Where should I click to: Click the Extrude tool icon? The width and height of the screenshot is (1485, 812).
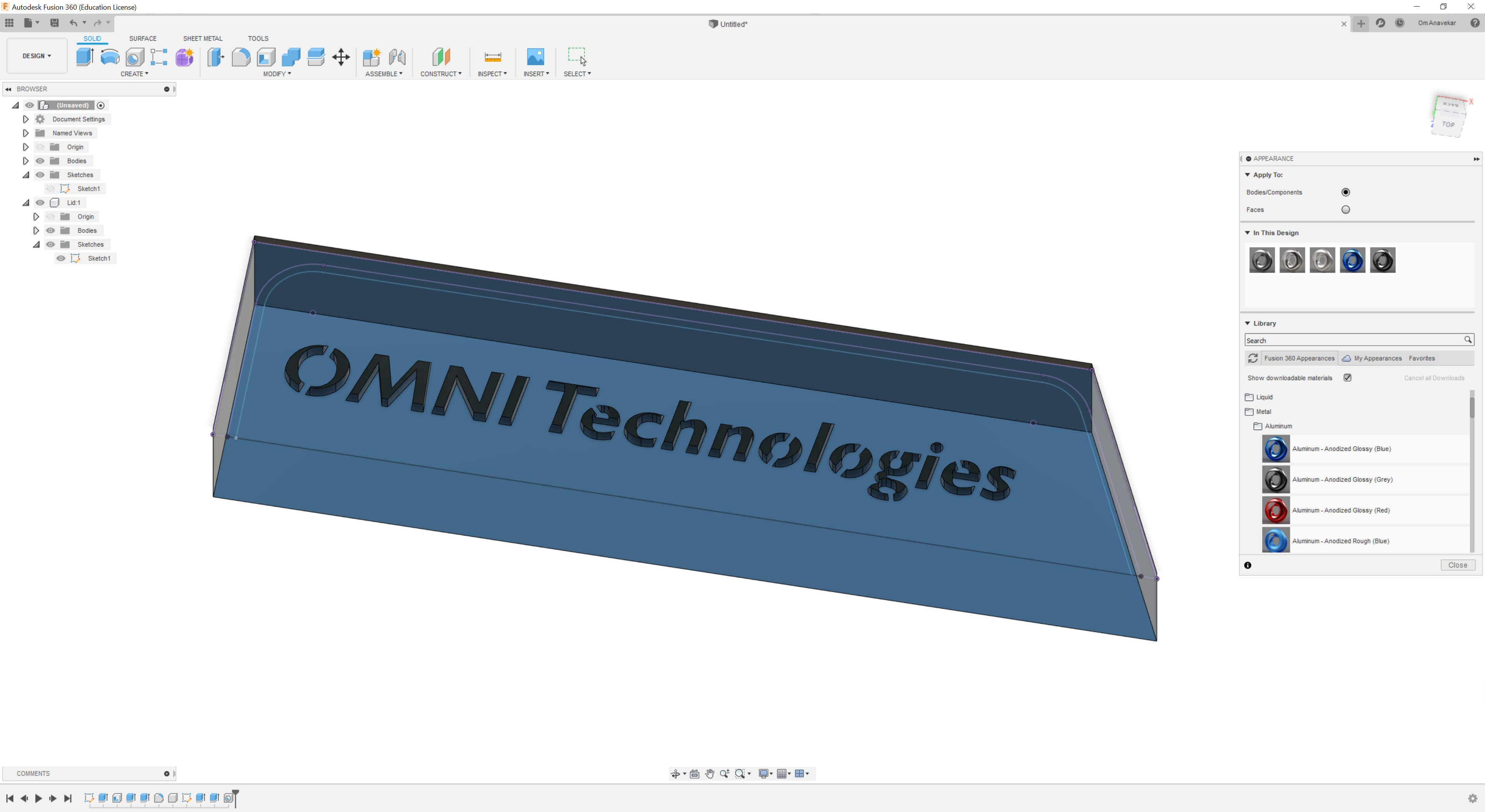point(85,56)
